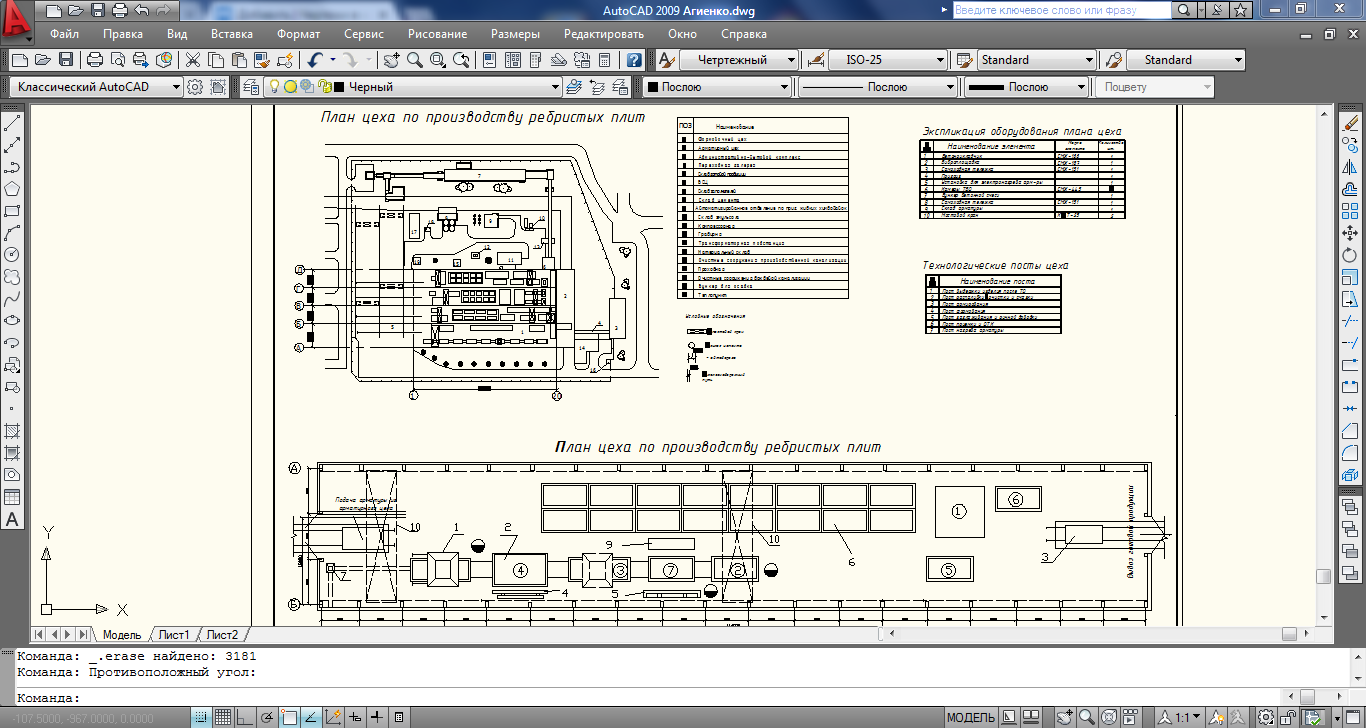Click the Favorites star button in InfoCenter
Screen dimensions: 1366x728
point(1241,10)
